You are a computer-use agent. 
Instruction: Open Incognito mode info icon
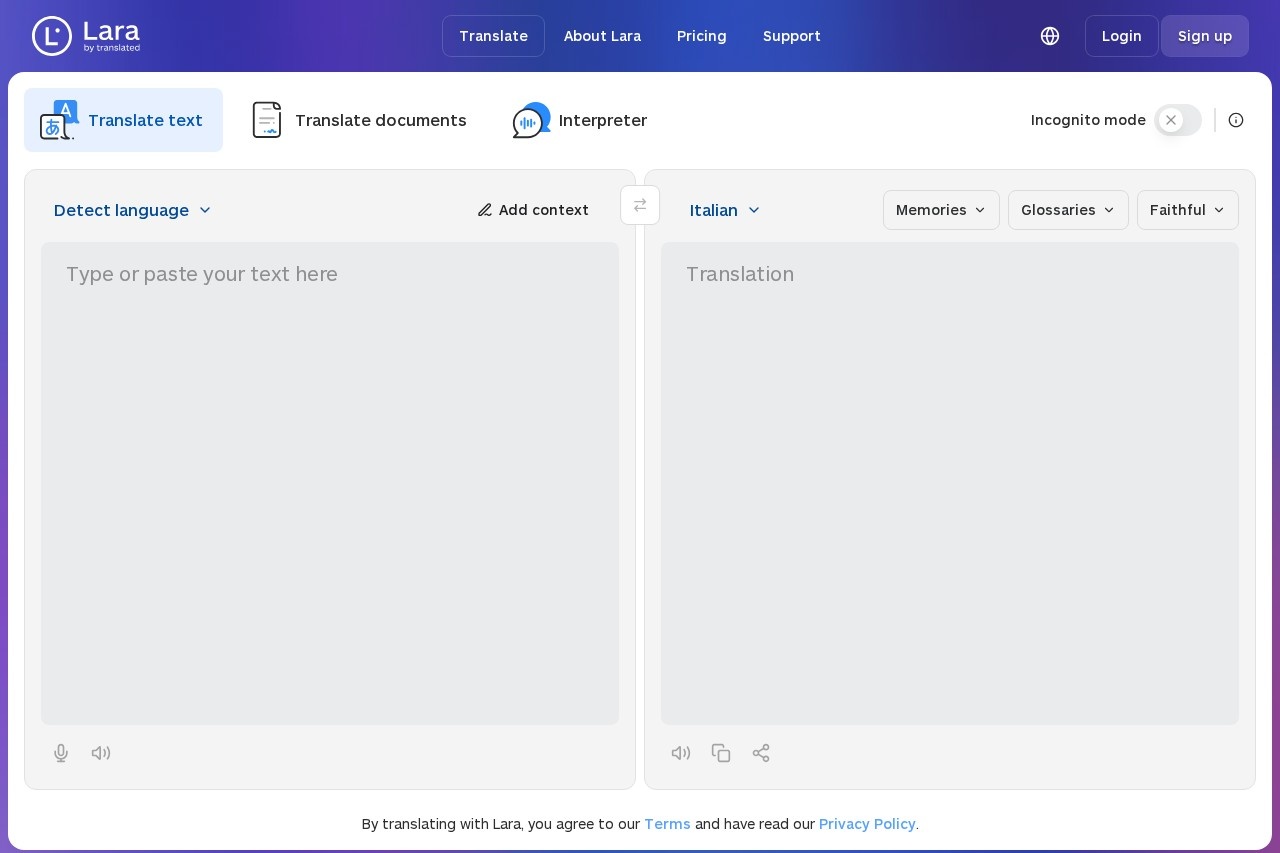point(1236,120)
